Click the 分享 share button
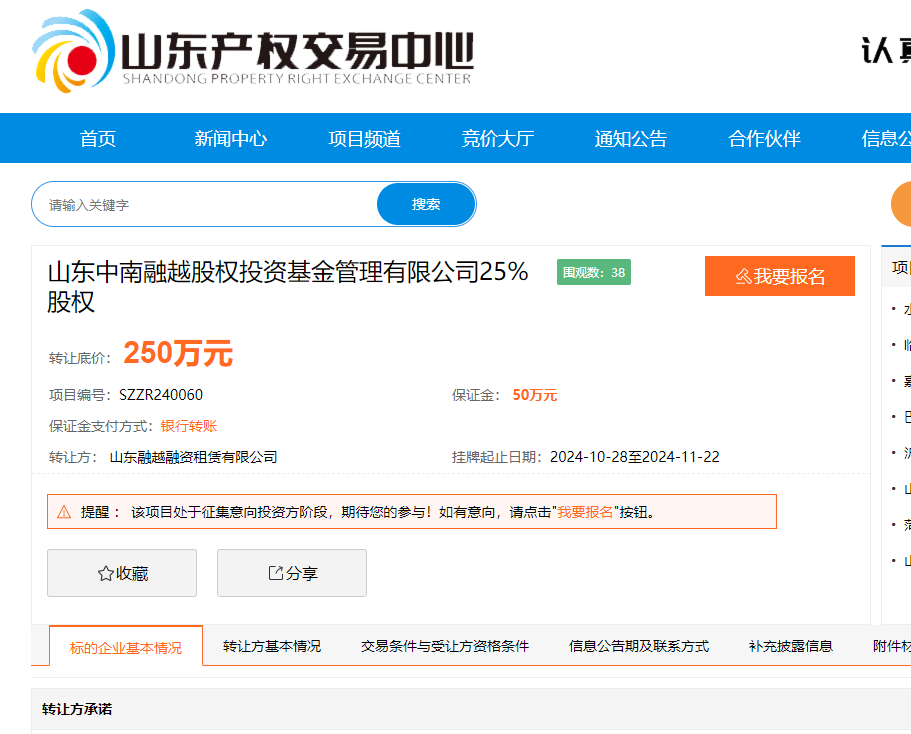Screen dimensions: 911x734 [x=292, y=573]
